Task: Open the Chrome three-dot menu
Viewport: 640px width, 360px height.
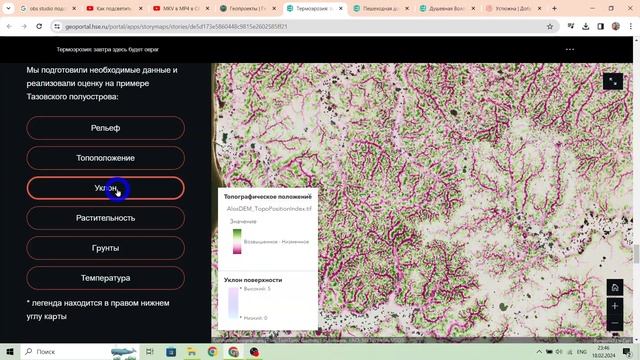Action: point(631,26)
